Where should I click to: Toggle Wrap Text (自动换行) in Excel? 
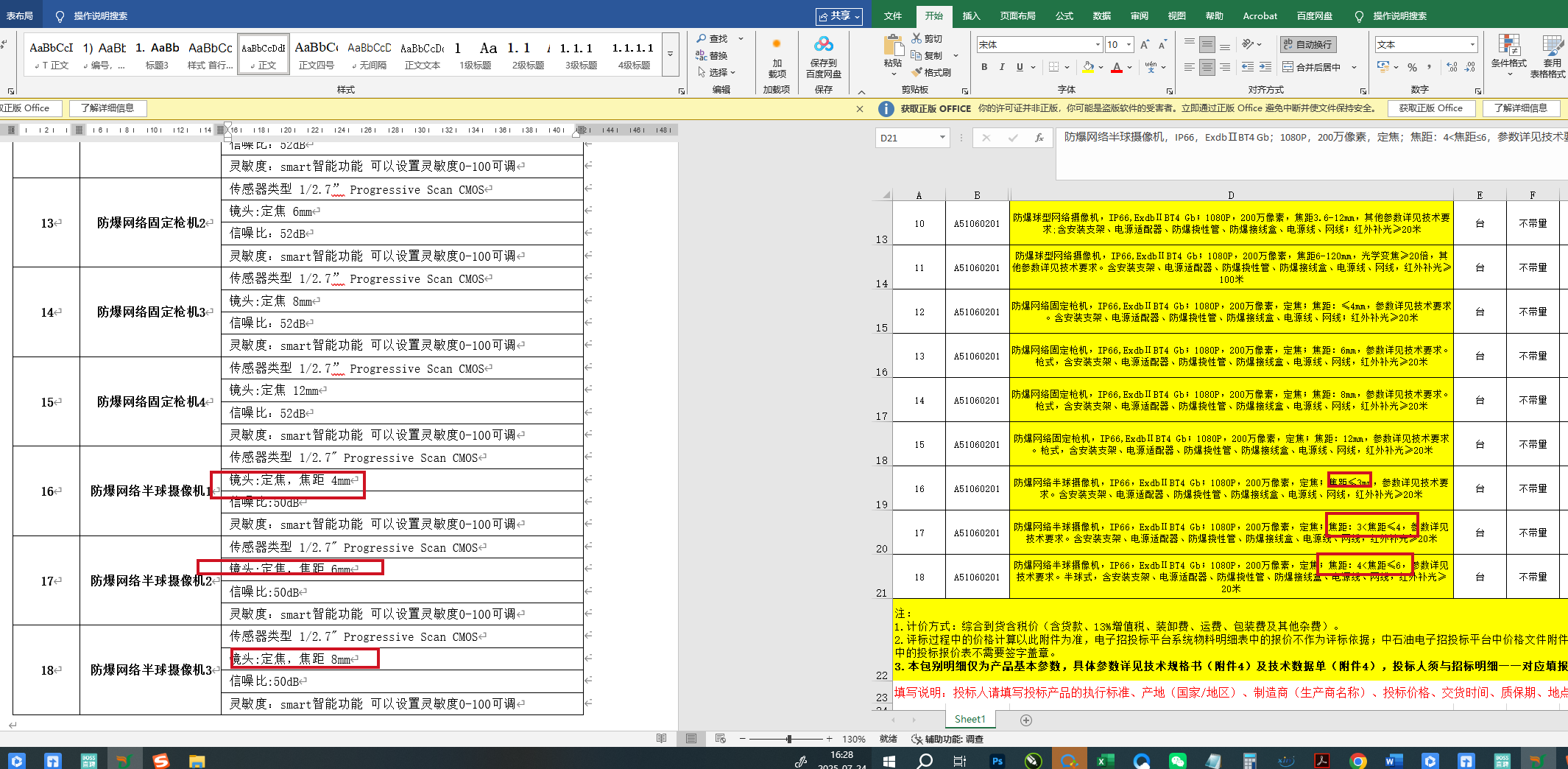click(1307, 45)
